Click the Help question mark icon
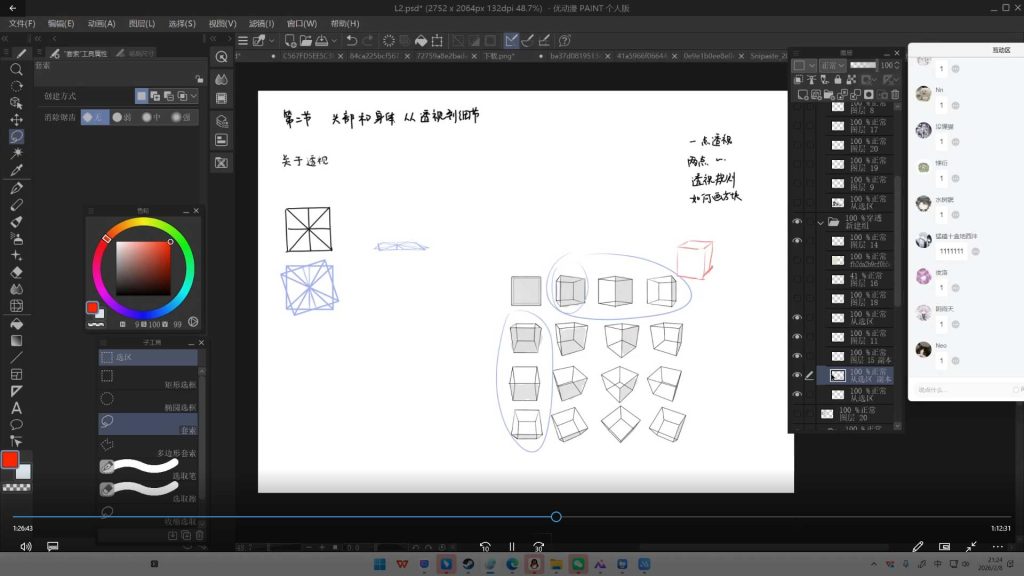Screen dimensions: 1024x576 564,40
